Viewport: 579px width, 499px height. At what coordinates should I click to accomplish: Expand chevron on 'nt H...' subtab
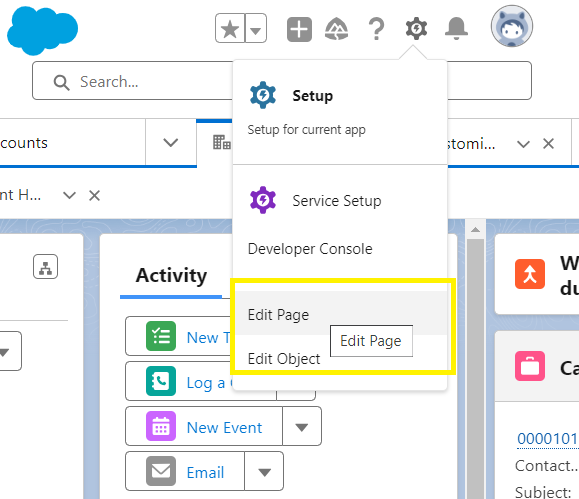69,195
